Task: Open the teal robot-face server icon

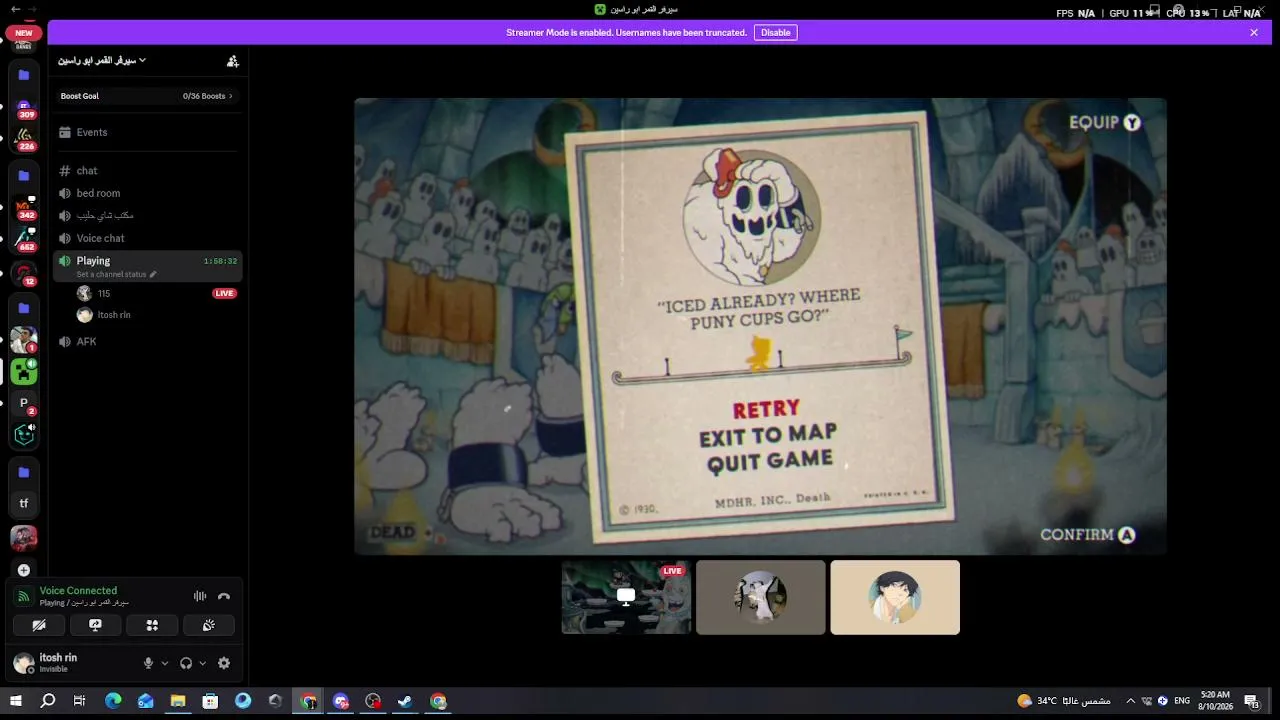Action: click(24, 435)
